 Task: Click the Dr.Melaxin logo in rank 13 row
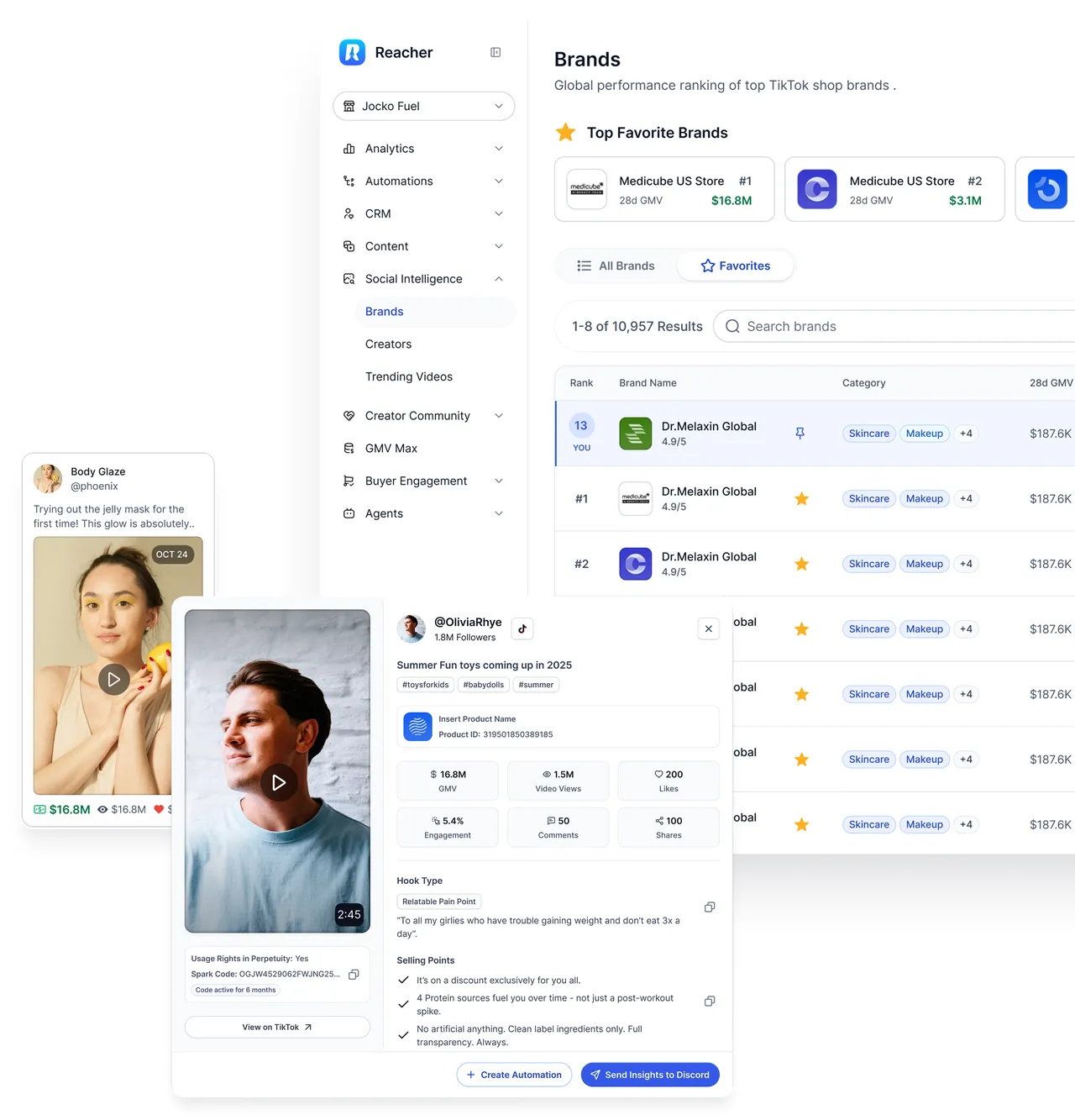point(636,434)
